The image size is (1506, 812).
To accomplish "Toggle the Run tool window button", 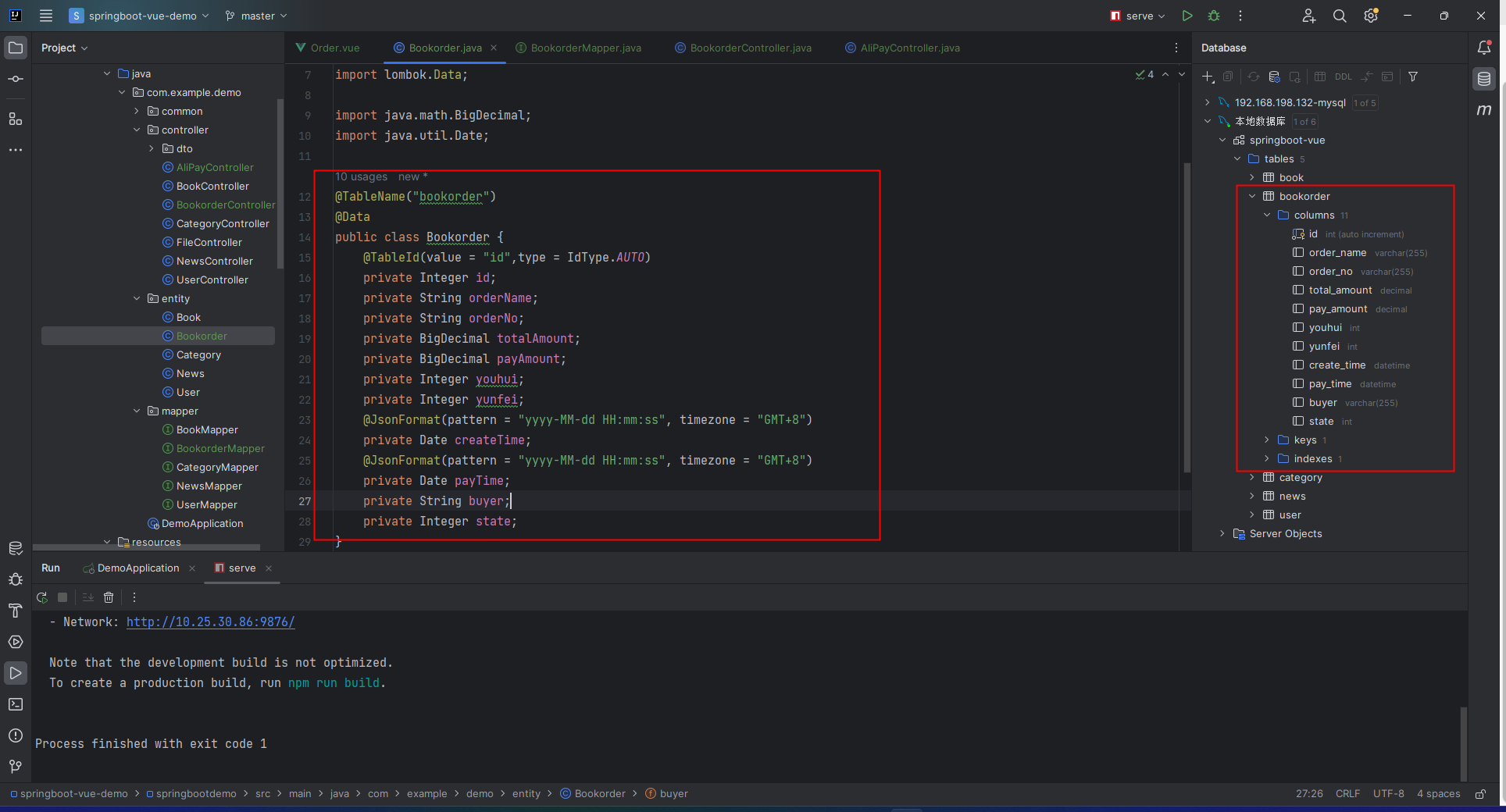I will pos(16,673).
